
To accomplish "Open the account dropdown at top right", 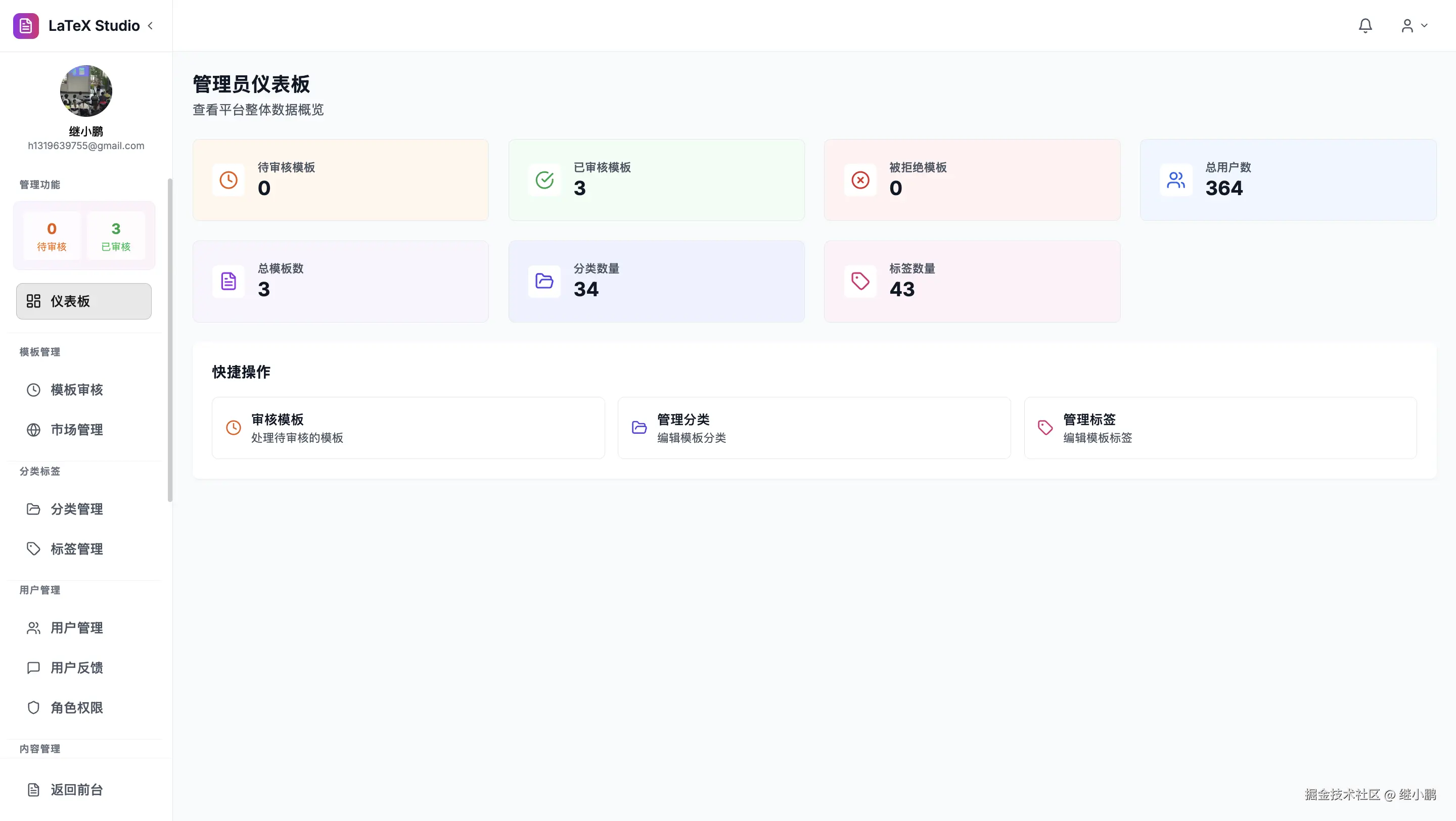I will click(1413, 25).
